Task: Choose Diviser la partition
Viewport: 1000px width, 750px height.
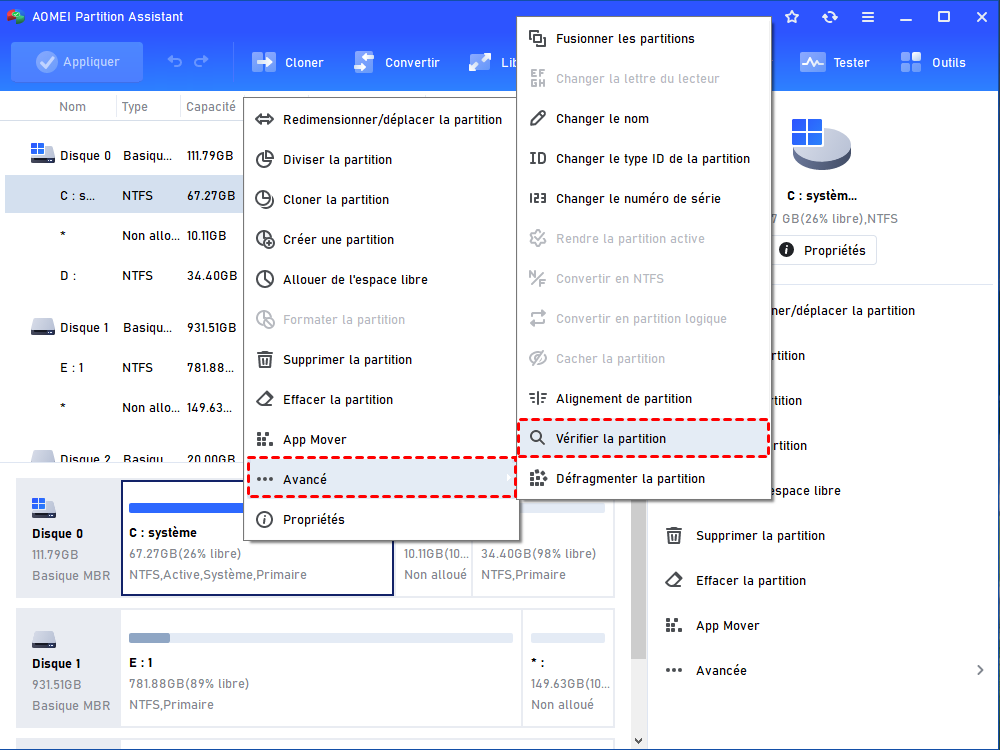Action: coord(381,159)
